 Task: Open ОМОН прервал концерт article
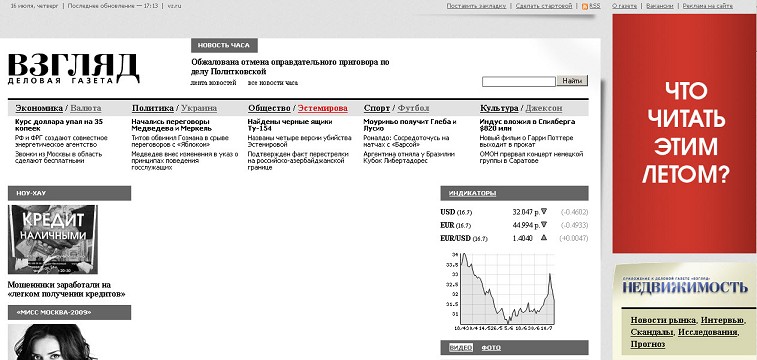tap(531, 157)
